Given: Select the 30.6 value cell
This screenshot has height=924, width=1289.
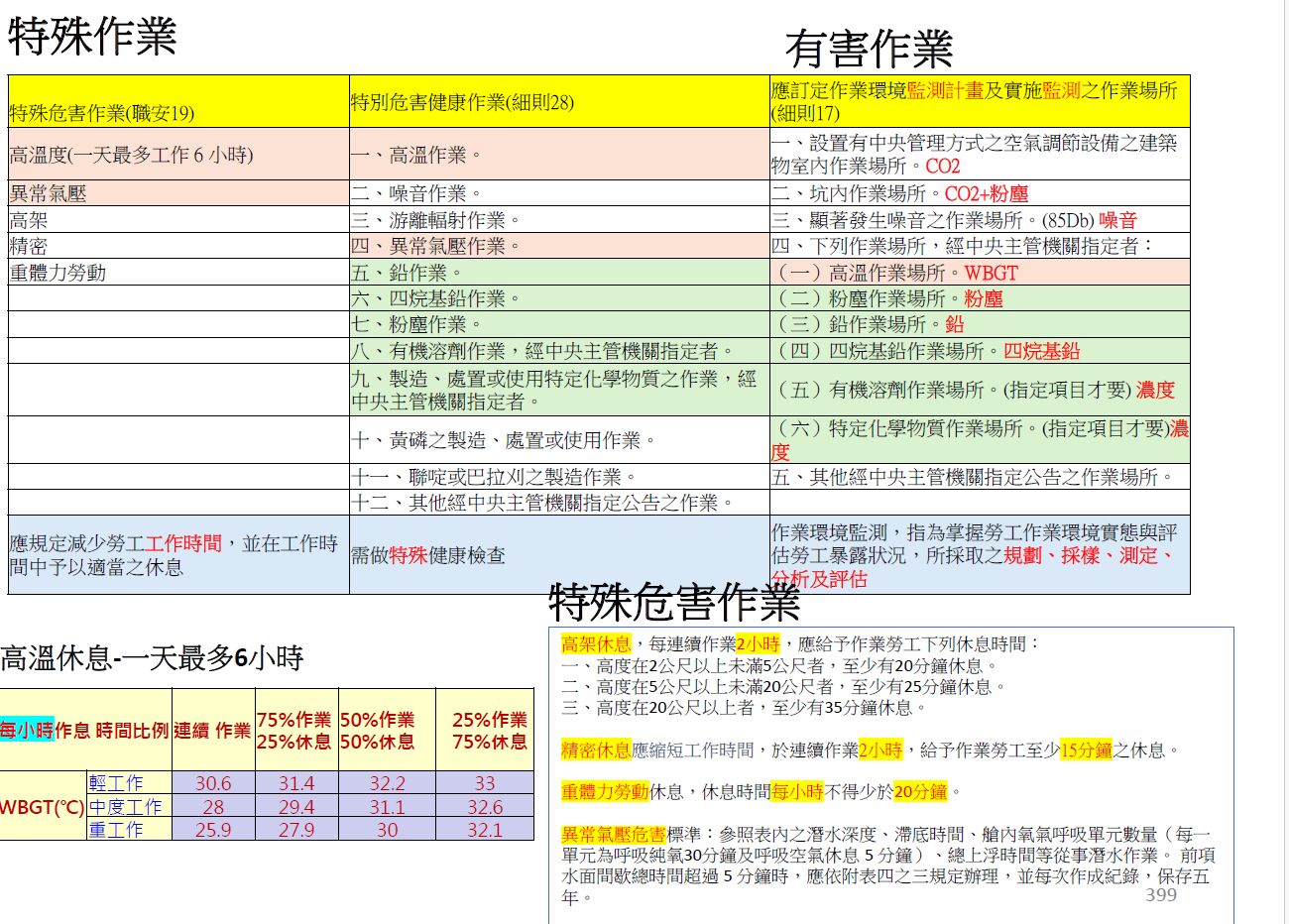Looking at the screenshot, I should point(213,783).
